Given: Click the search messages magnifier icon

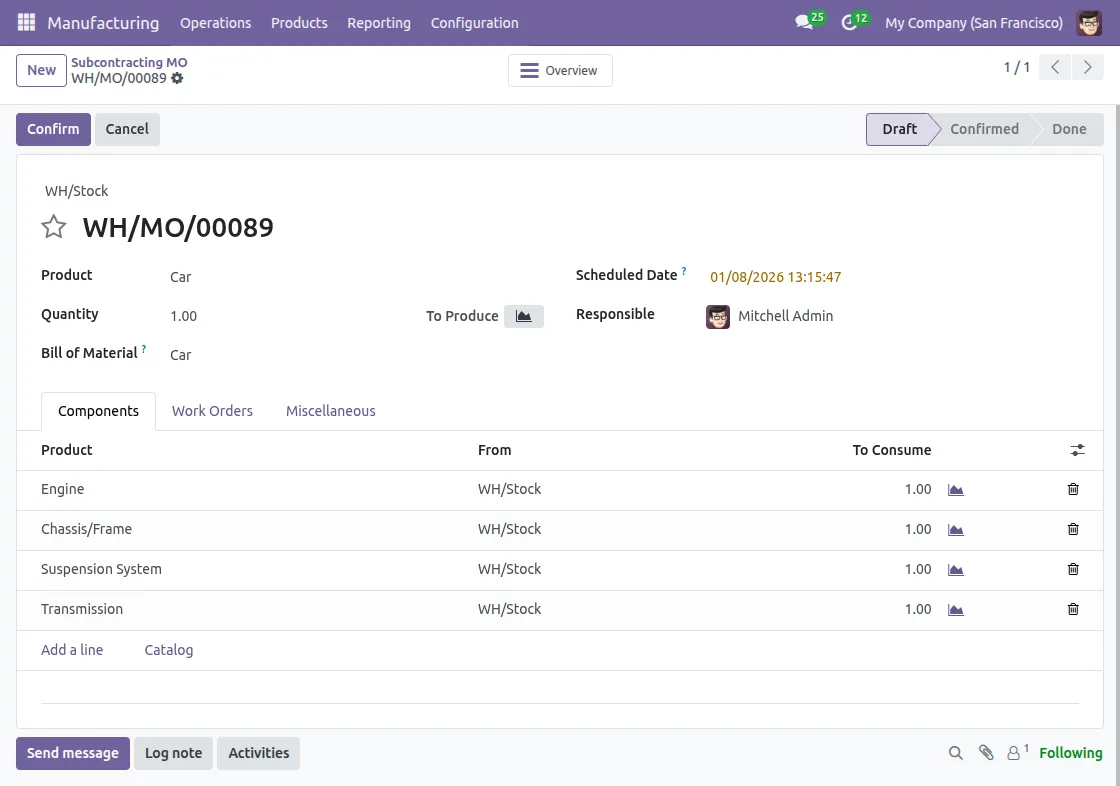Looking at the screenshot, I should click(956, 753).
